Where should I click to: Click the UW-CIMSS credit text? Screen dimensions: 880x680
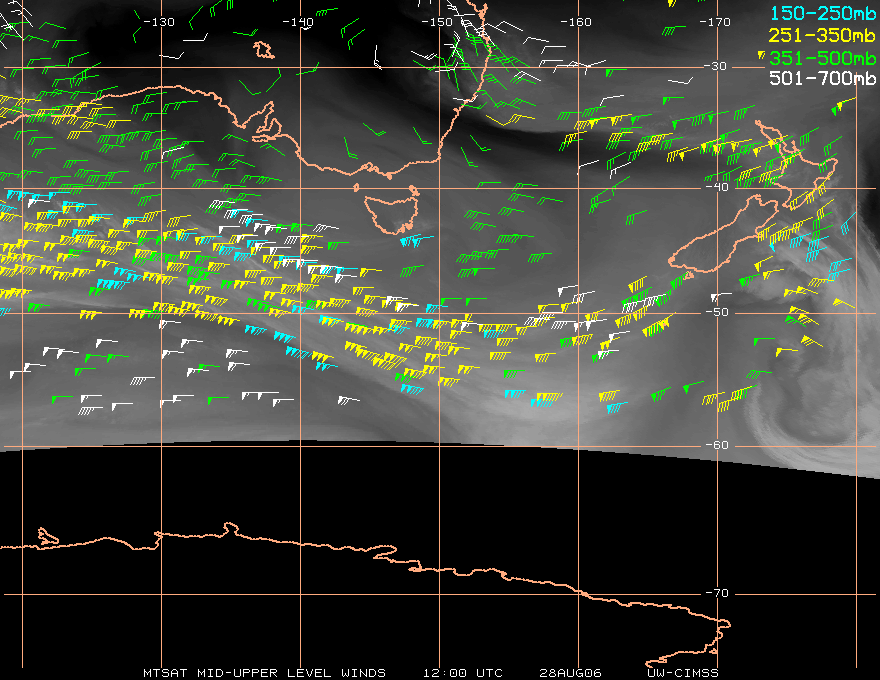[x=682, y=673]
